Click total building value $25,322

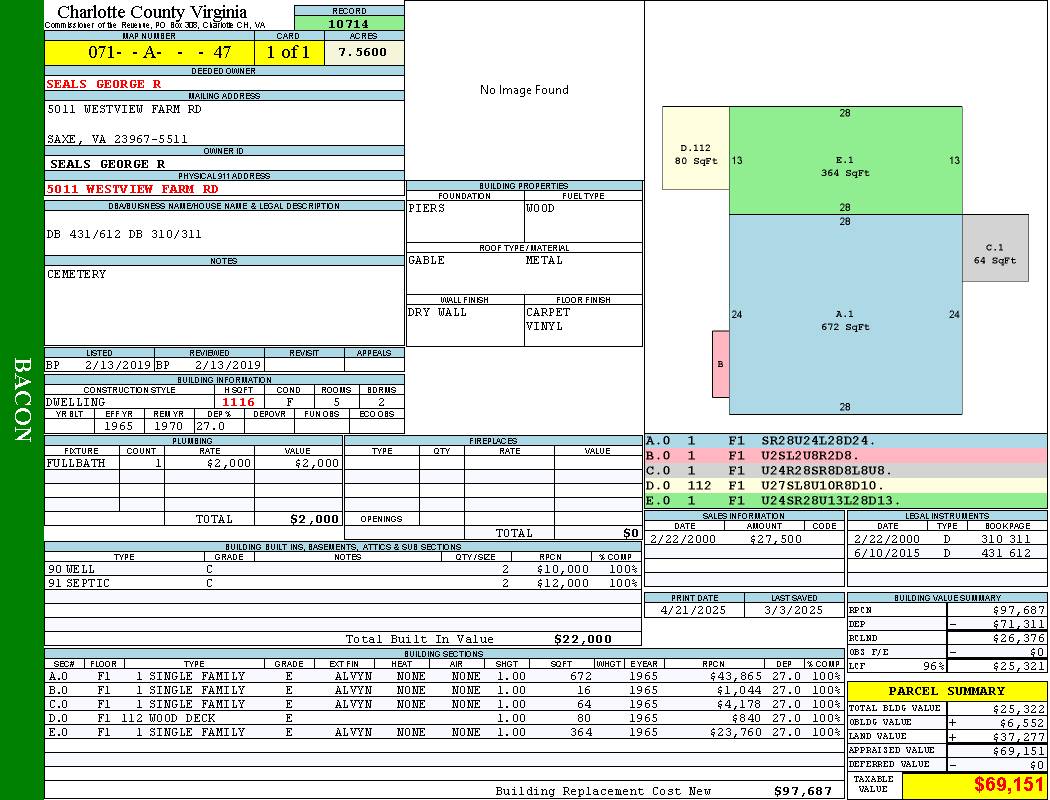[x=1019, y=709]
